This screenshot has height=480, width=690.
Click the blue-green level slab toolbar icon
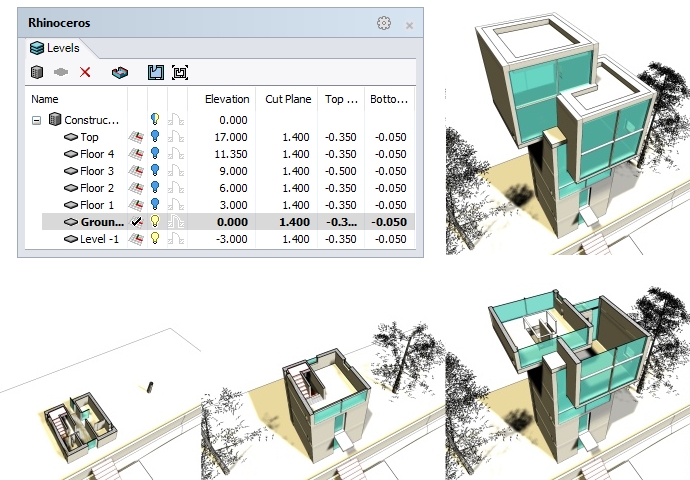click(x=120, y=72)
